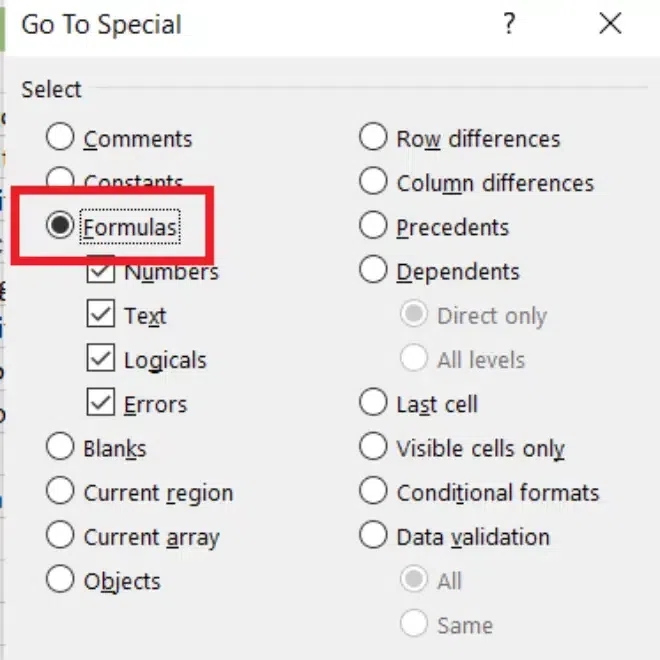Disable the Errors checkbox
Image resolution: width=660 pixels, height=660 pixels.
click(x=100, y=403)
